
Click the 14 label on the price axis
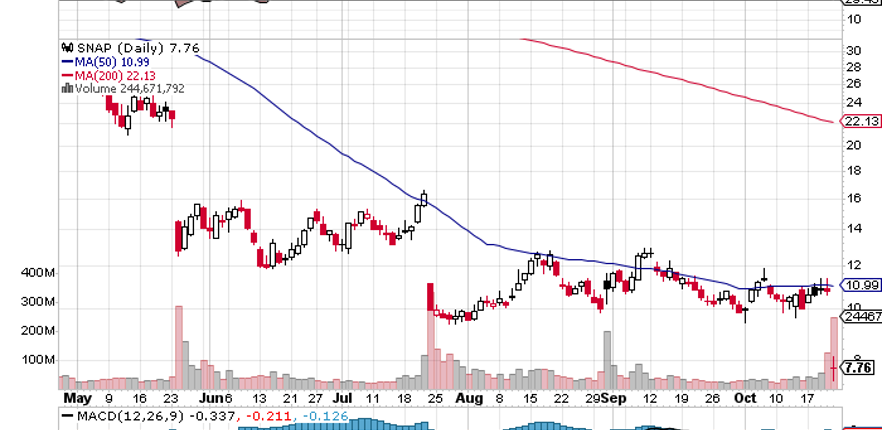point(854,229)
